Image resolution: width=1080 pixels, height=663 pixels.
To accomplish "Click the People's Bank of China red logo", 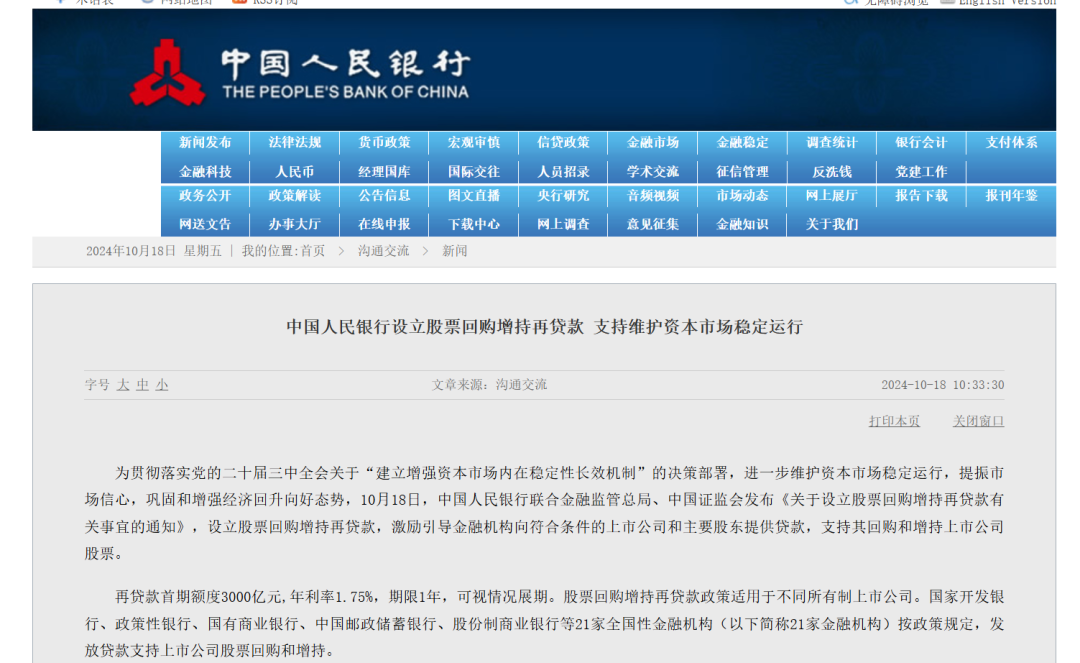I will 167,72.
